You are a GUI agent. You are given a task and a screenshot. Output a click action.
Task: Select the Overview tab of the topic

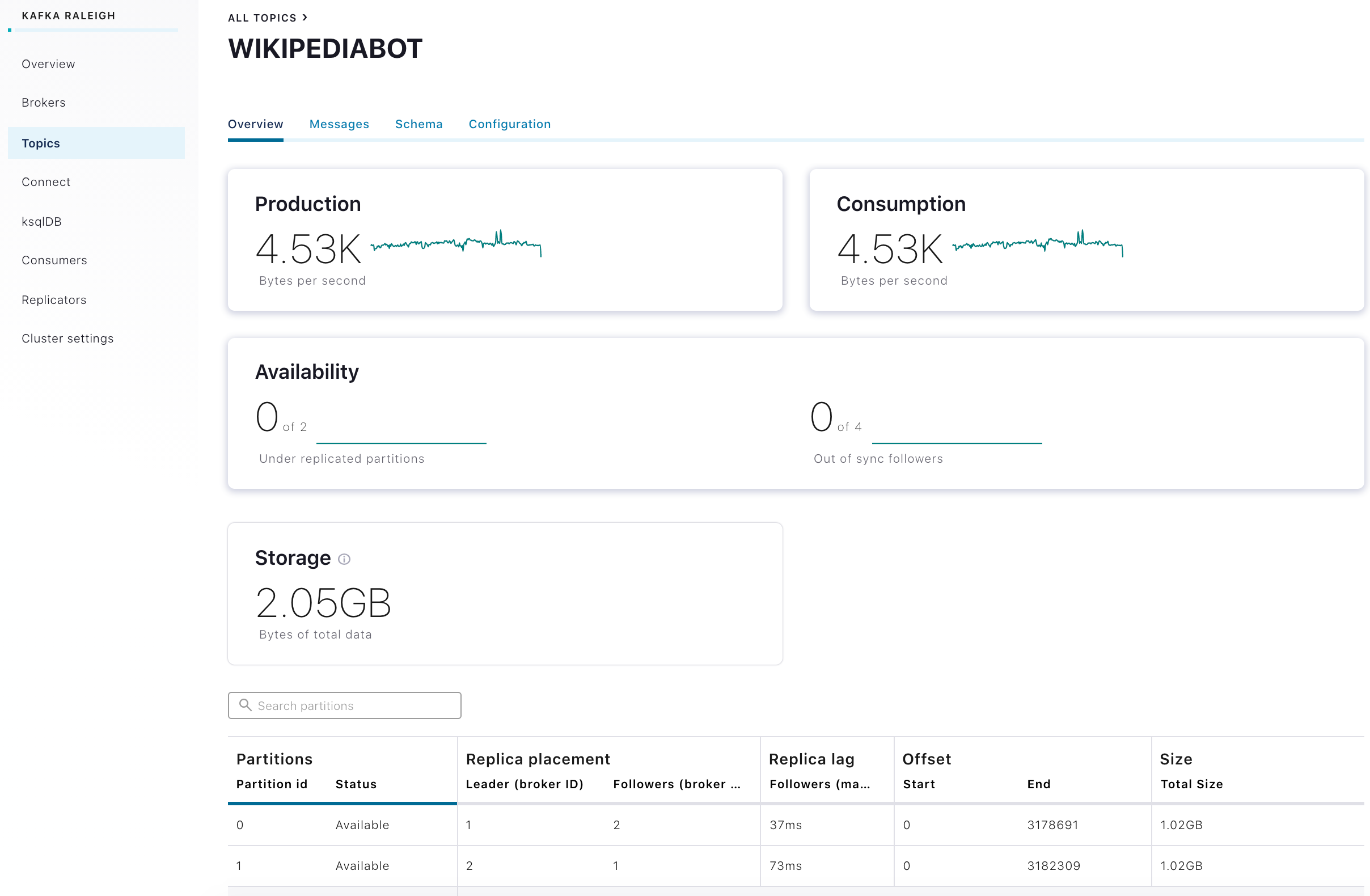click(256, 124)
